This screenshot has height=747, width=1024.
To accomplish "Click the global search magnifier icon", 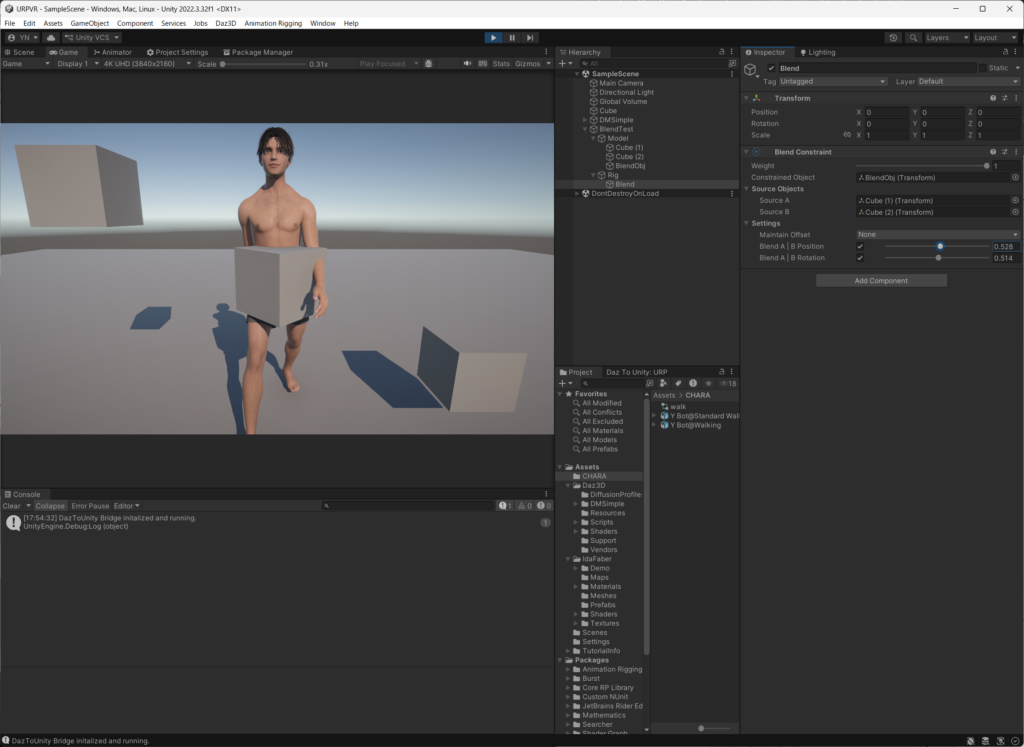I will [x=913, y=37].
